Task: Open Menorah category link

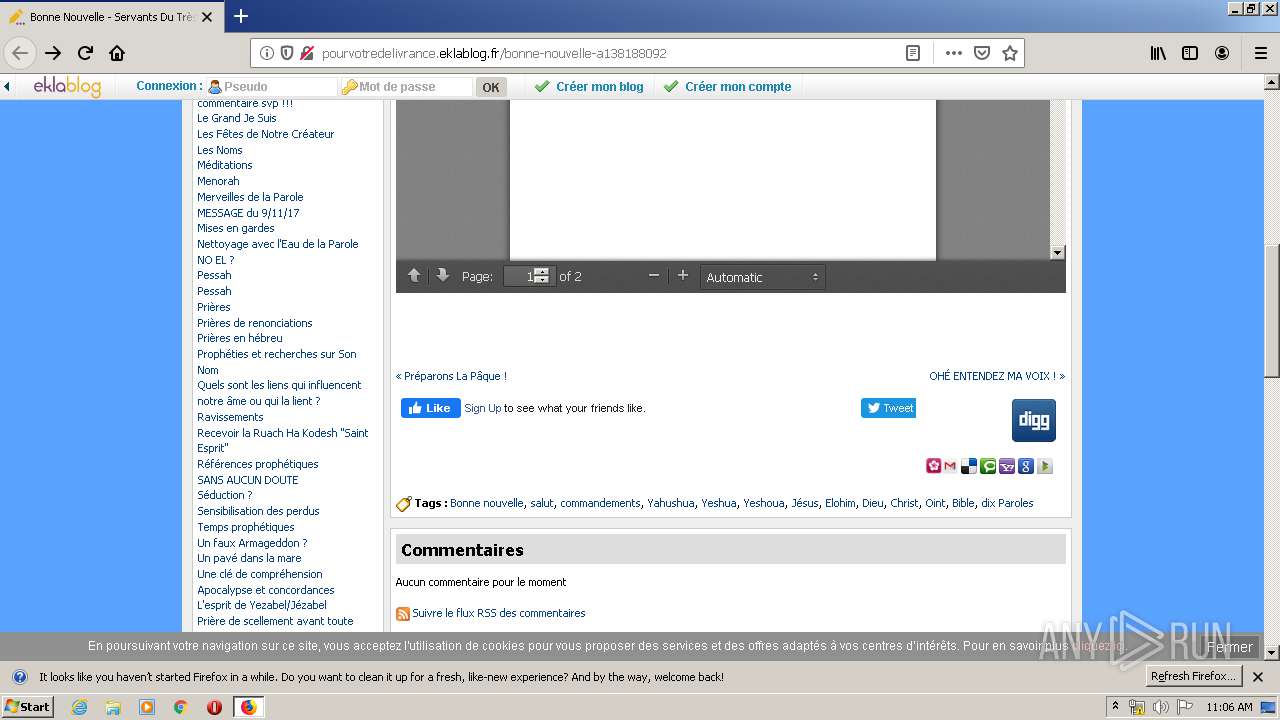Action: 218,181
